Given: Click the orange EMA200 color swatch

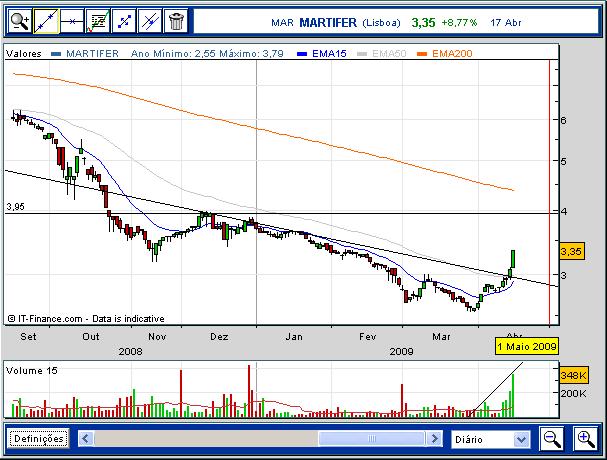Looking at the screenshot, I should (422, 54).
